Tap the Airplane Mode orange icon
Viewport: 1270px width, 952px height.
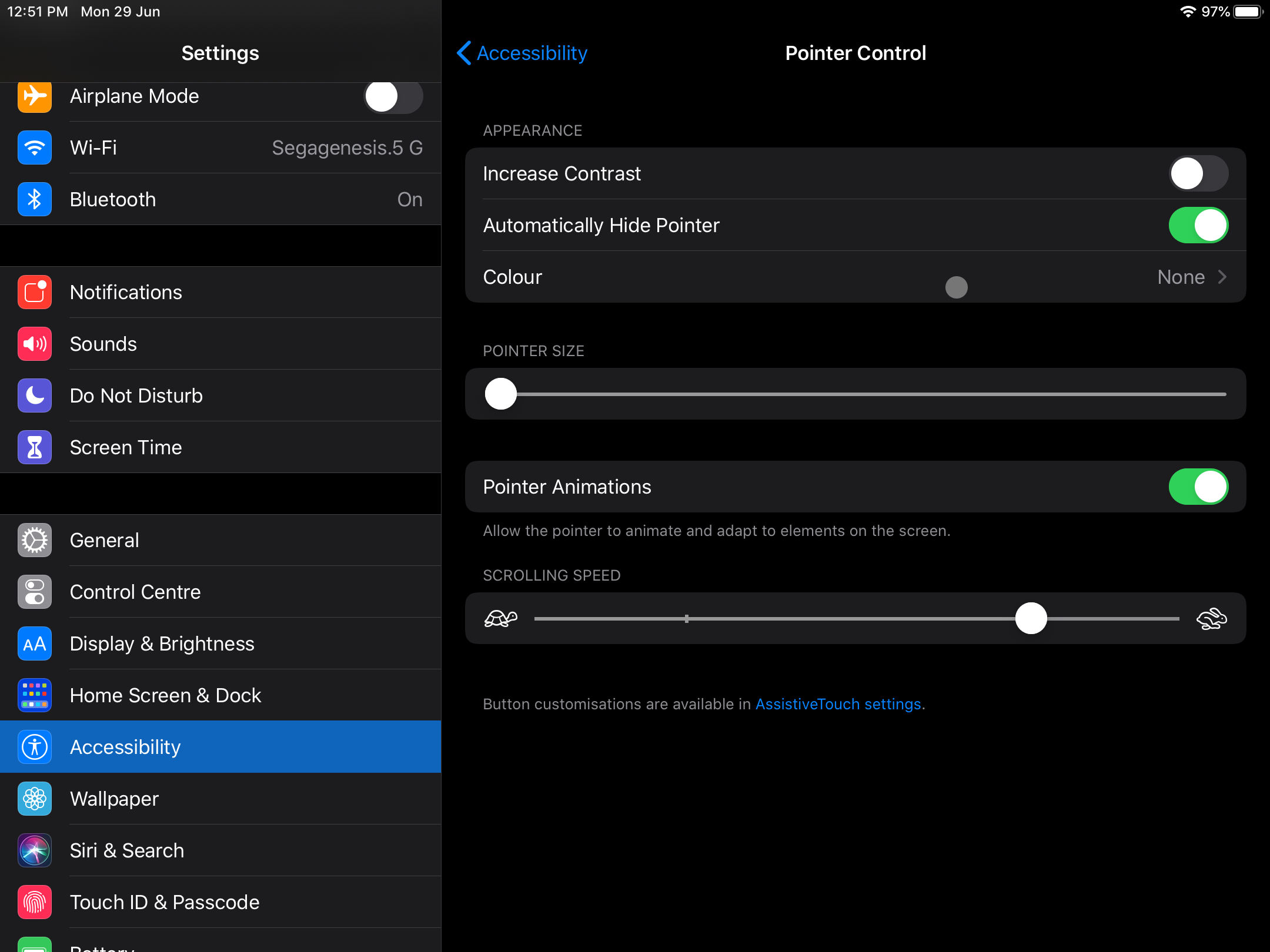coord(35,96)
